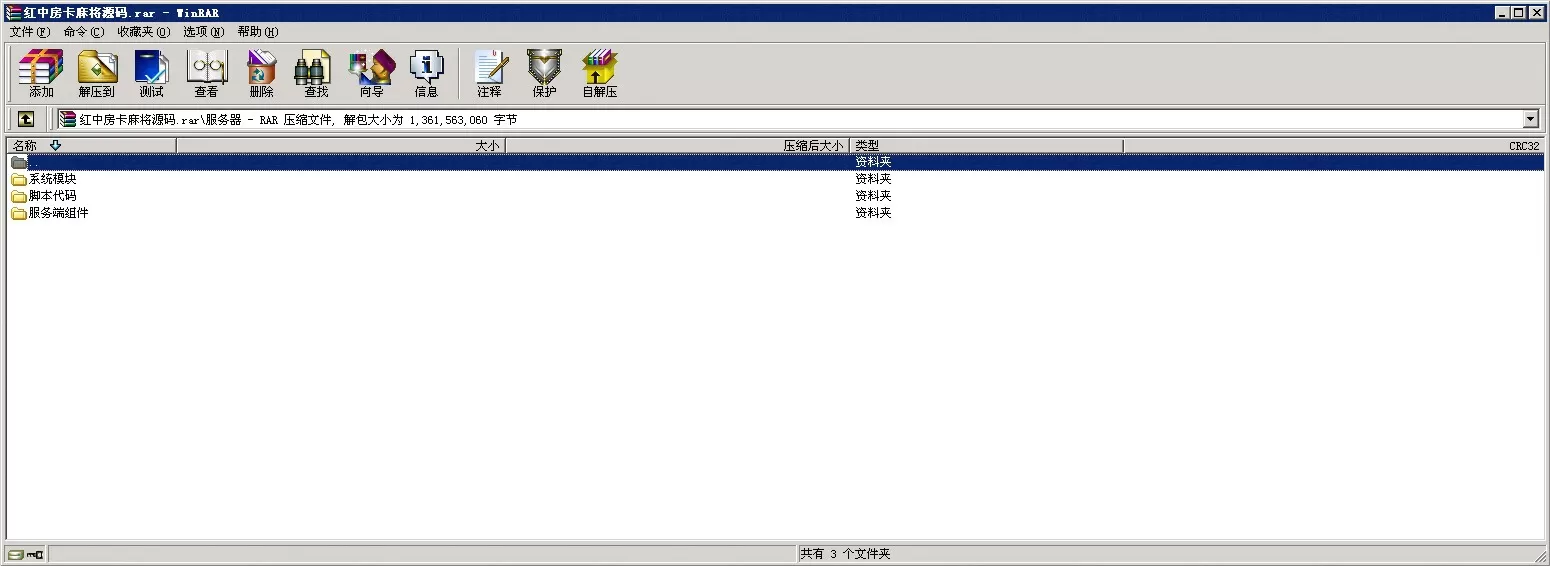This screenshot has height=566, width=1550.
Task: Select the 系统模块 folder
Action: 52,179
